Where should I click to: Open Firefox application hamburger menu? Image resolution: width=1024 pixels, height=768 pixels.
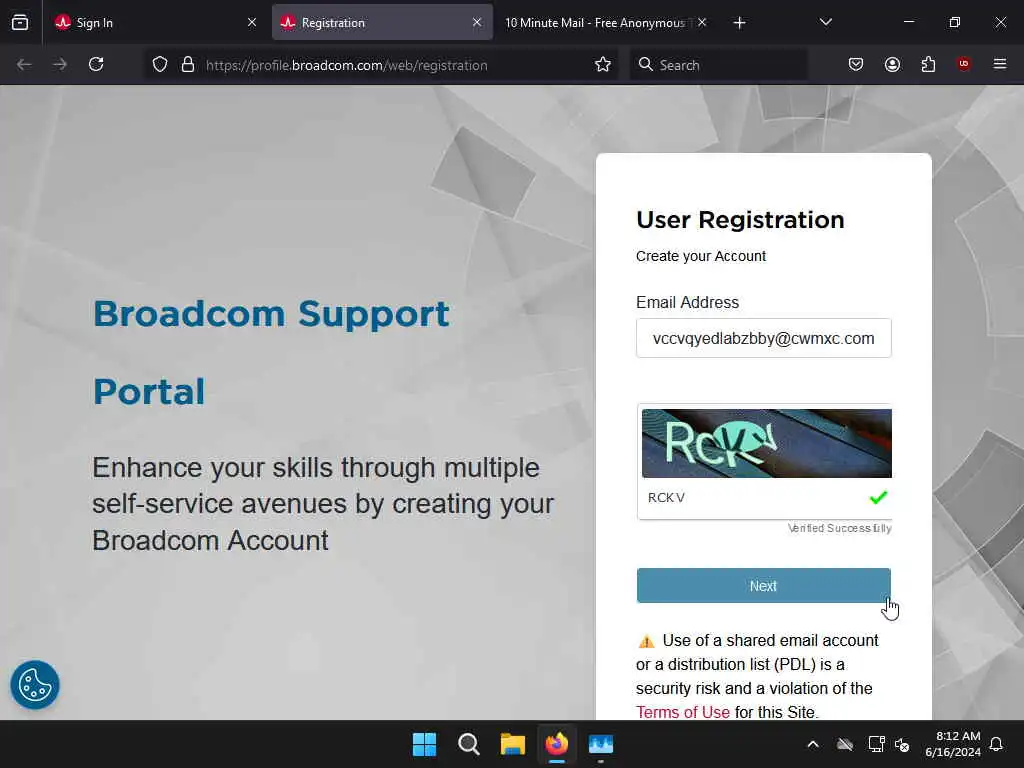pyautogui.click(x=1000, y=64)
